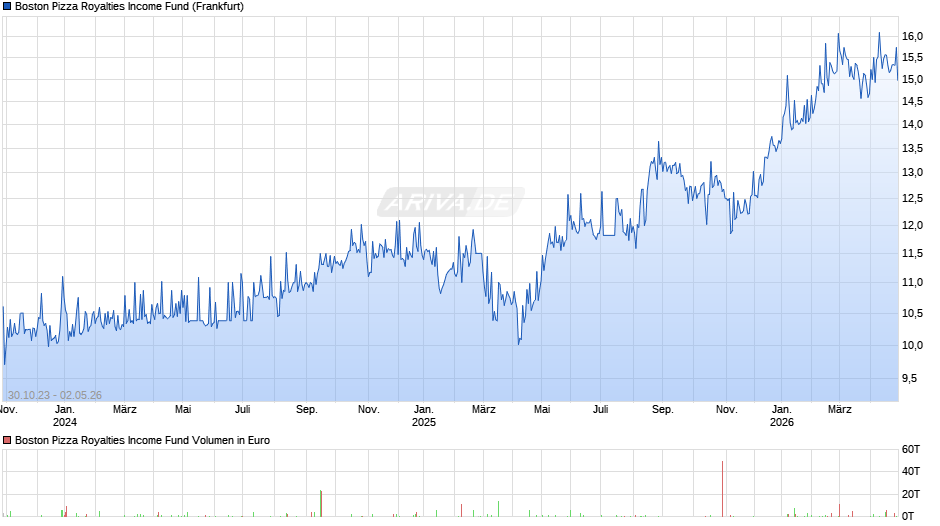Click the '60T' volume axis label

tap(911, 449)
